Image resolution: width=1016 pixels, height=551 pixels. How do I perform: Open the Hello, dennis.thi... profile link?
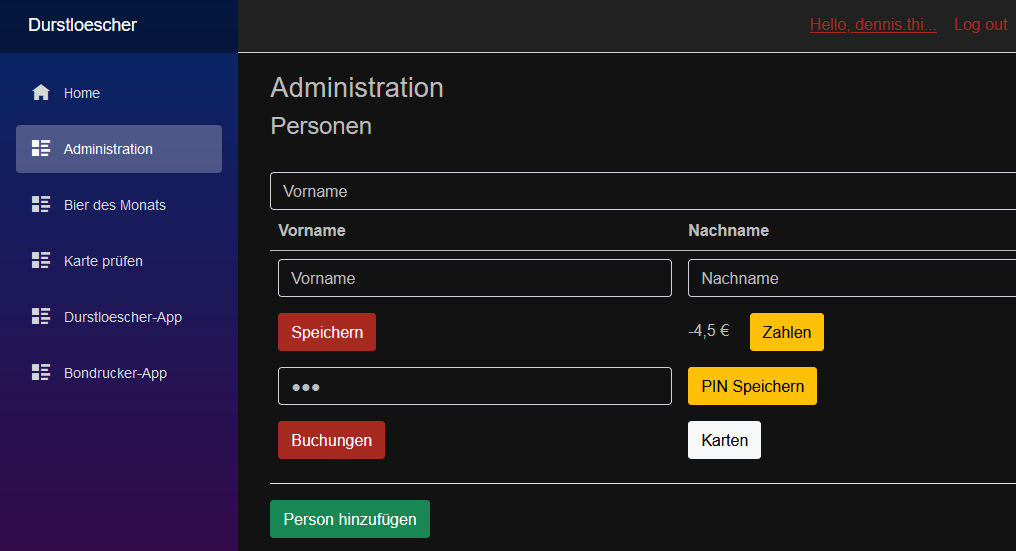[x=872, y=25]
